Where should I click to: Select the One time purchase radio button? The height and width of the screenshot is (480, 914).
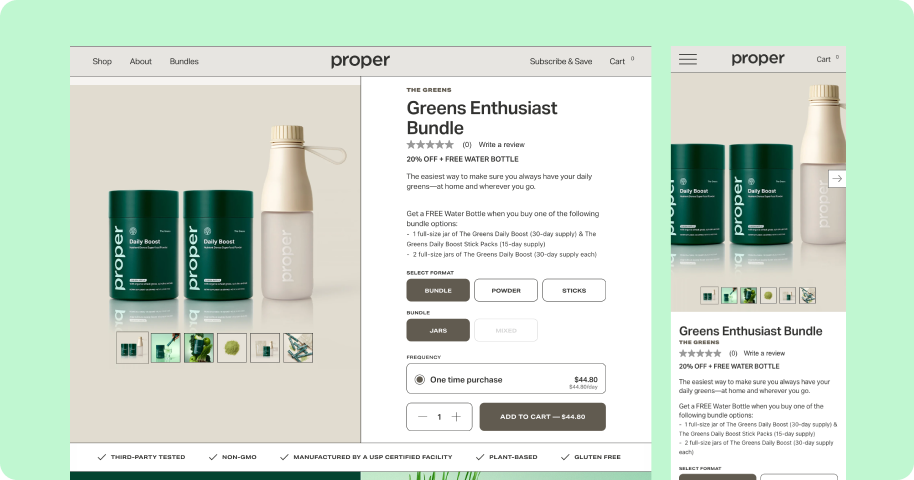[x=420, y=380]
